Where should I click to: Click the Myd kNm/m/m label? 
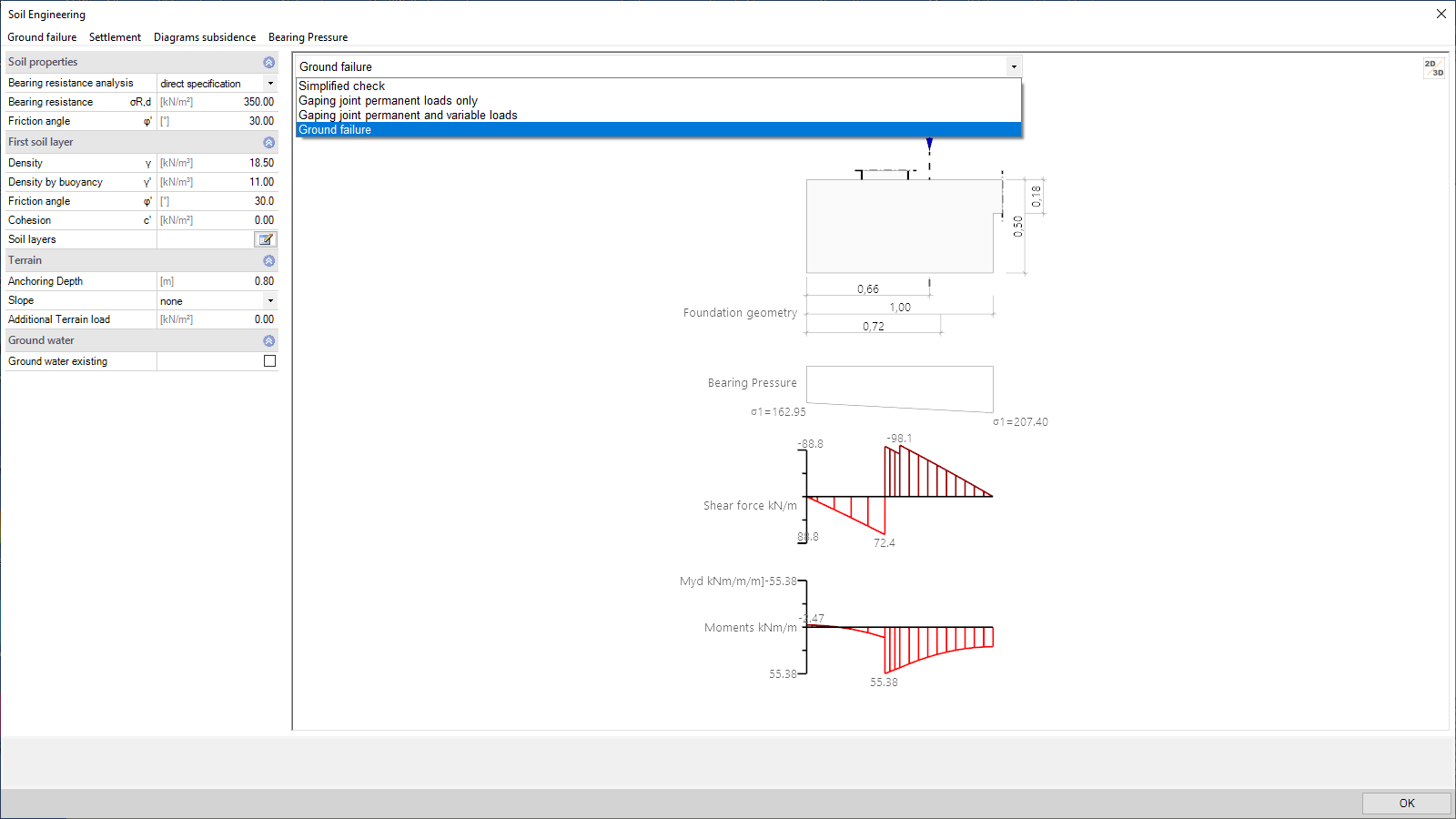[x=723, y=581]
